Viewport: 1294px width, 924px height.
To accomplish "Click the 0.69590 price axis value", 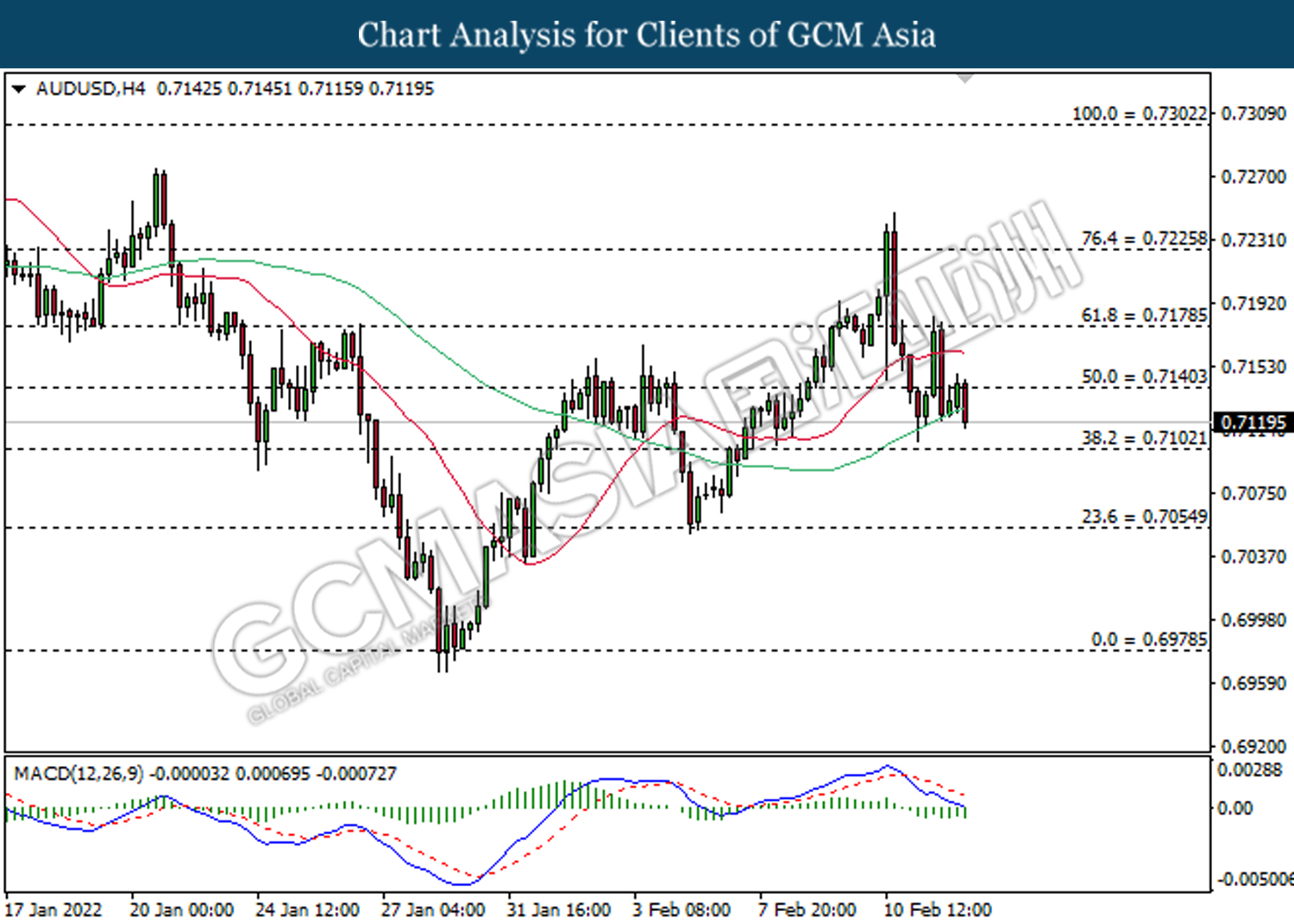I will 1253,683.
